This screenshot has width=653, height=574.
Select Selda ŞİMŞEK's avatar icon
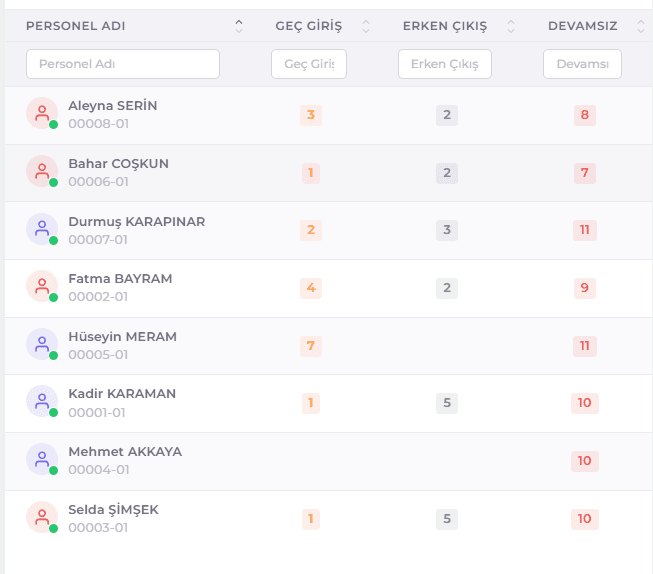pos(42,517)
